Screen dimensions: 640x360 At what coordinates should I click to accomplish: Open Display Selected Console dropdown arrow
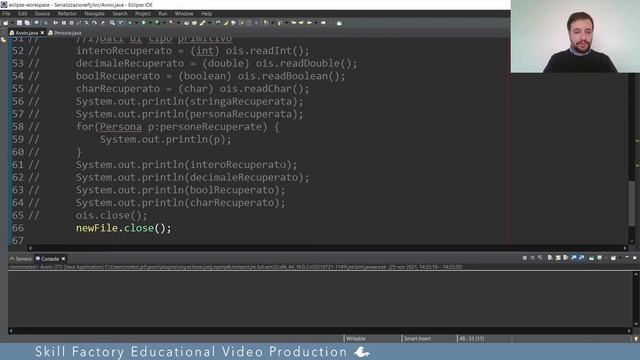(x=606, y=258)
